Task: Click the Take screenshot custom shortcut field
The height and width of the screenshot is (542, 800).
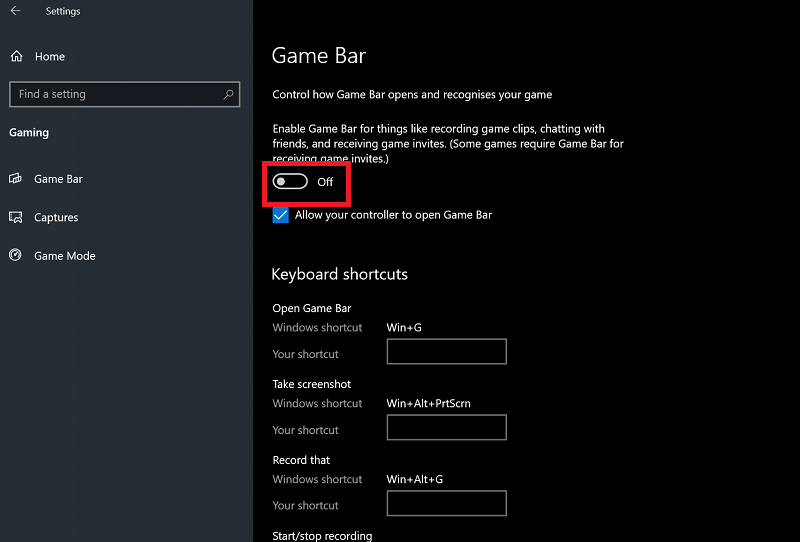Action: click(446, 427)
